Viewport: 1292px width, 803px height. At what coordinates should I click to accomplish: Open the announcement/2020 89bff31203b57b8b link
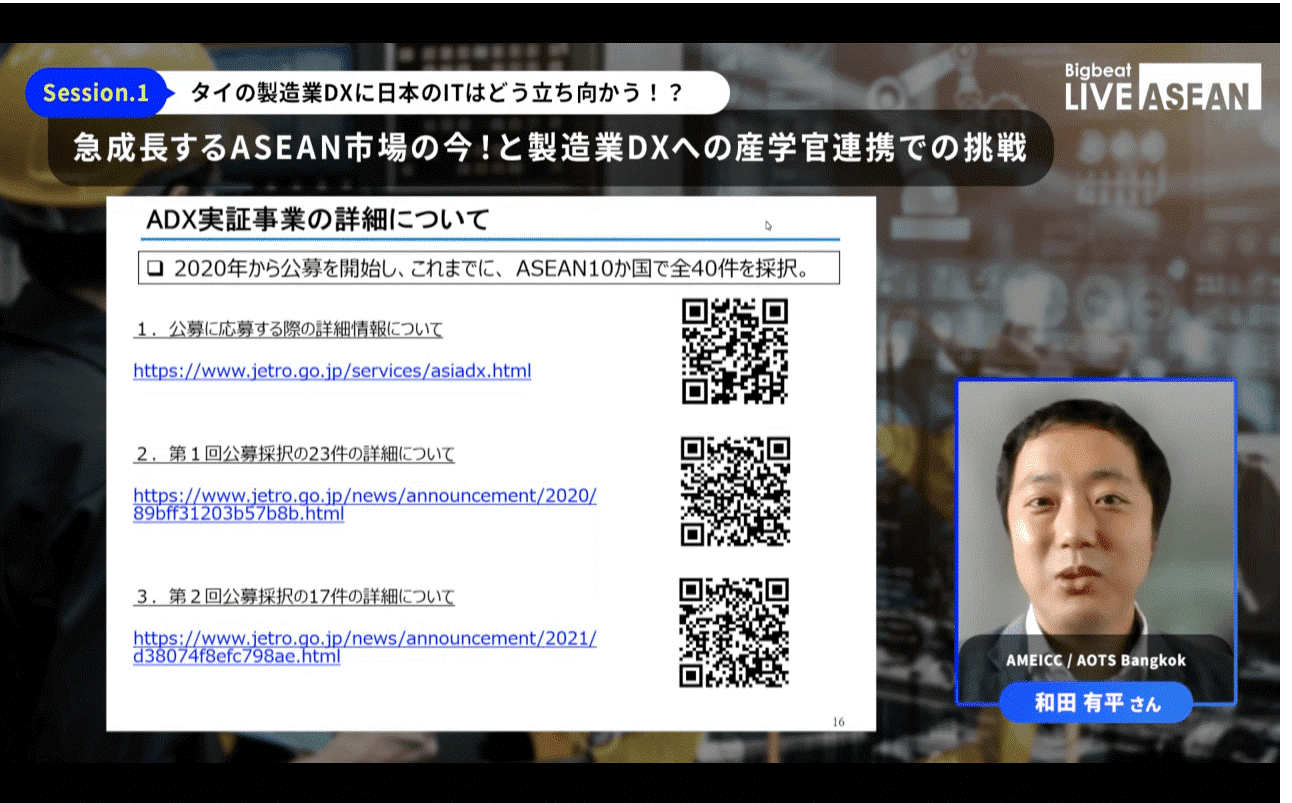point(365,505)
